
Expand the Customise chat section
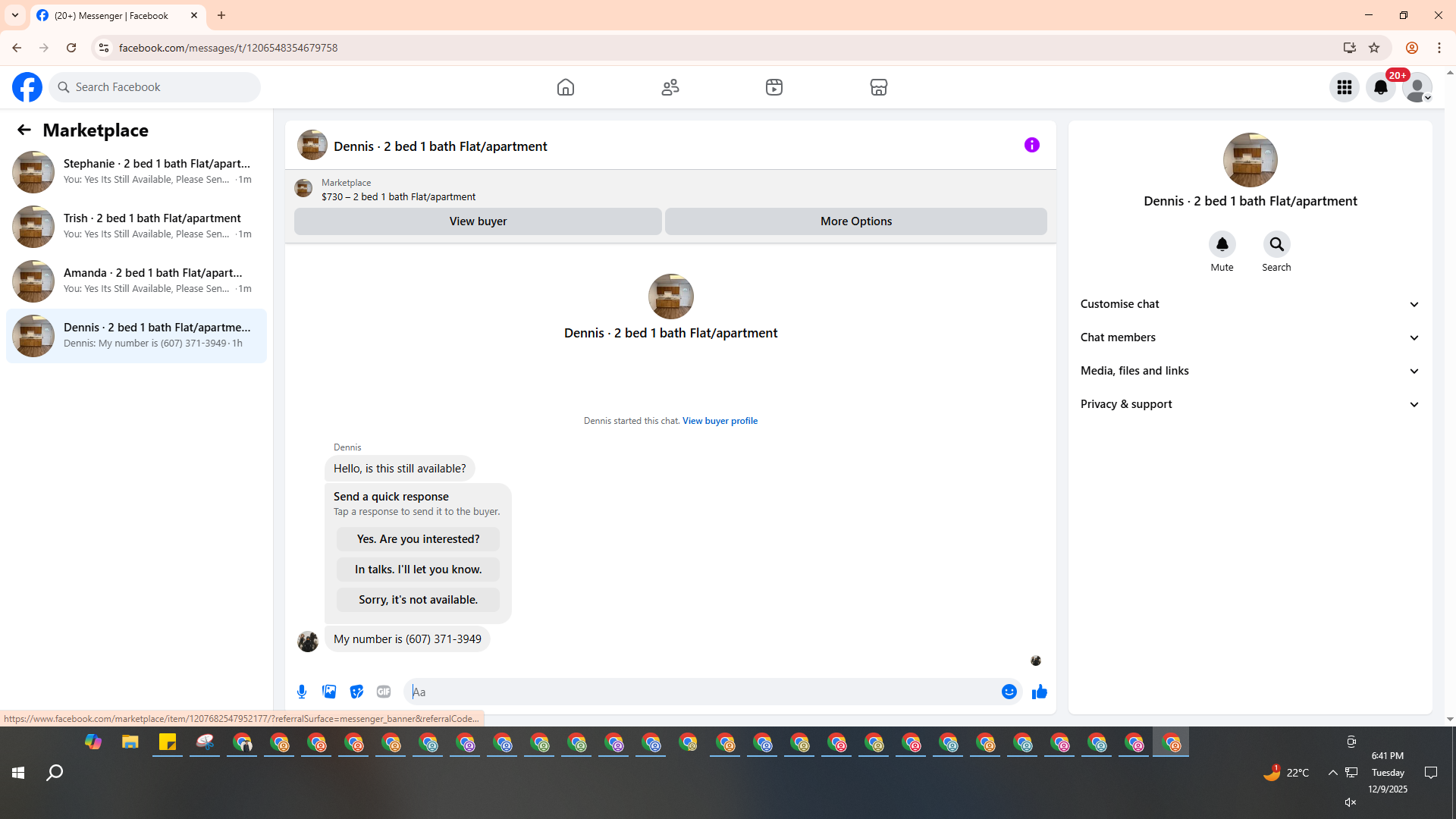click(1250, 304)
